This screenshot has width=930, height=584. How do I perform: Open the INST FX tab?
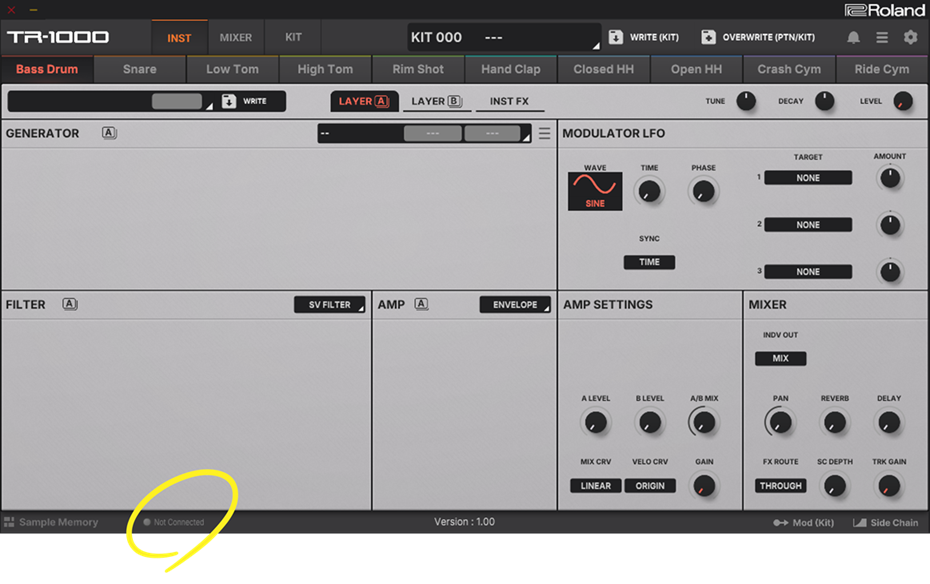(x=509, y=101)
